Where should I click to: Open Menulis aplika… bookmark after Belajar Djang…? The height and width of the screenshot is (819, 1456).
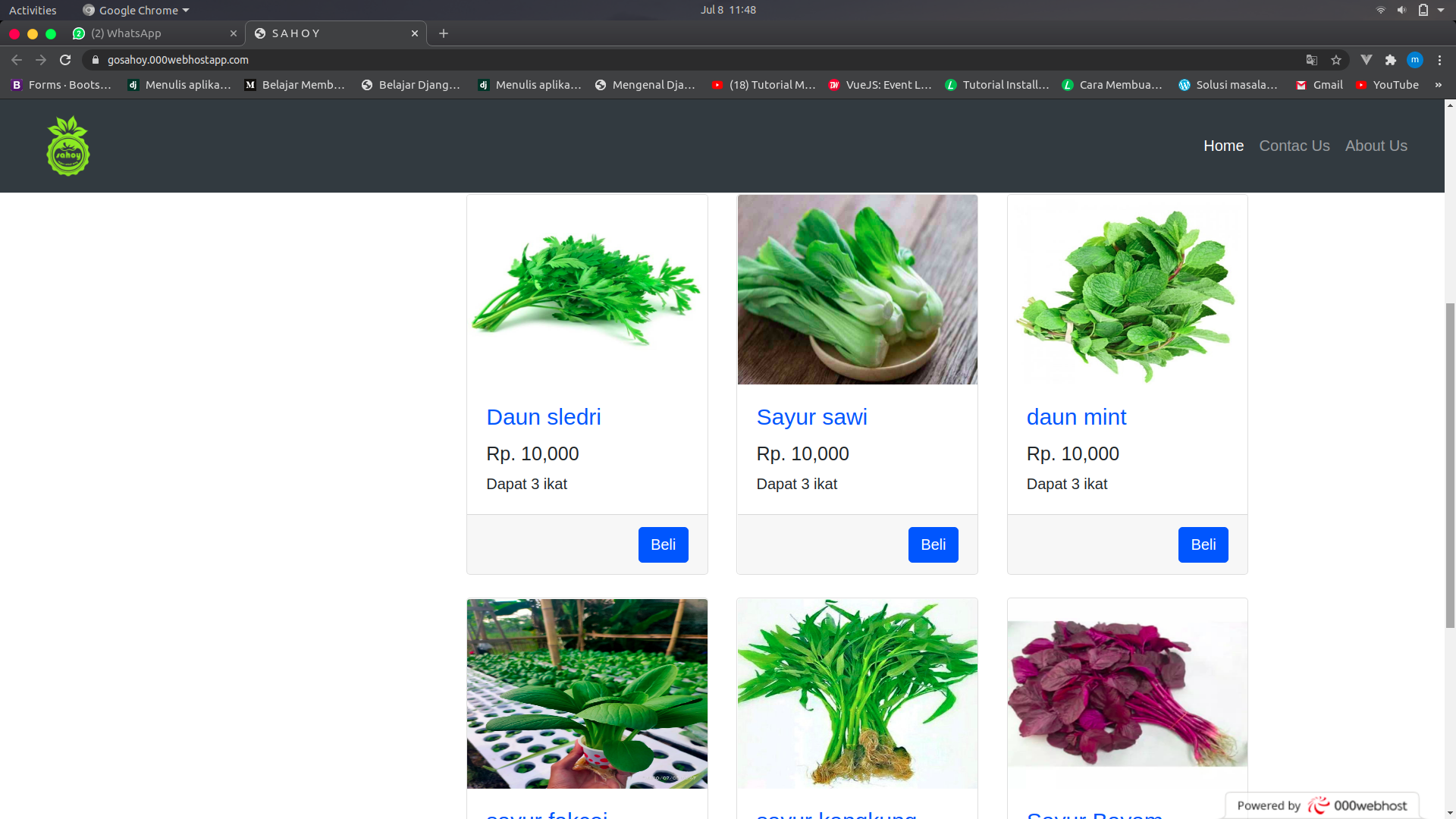[529, 85]
